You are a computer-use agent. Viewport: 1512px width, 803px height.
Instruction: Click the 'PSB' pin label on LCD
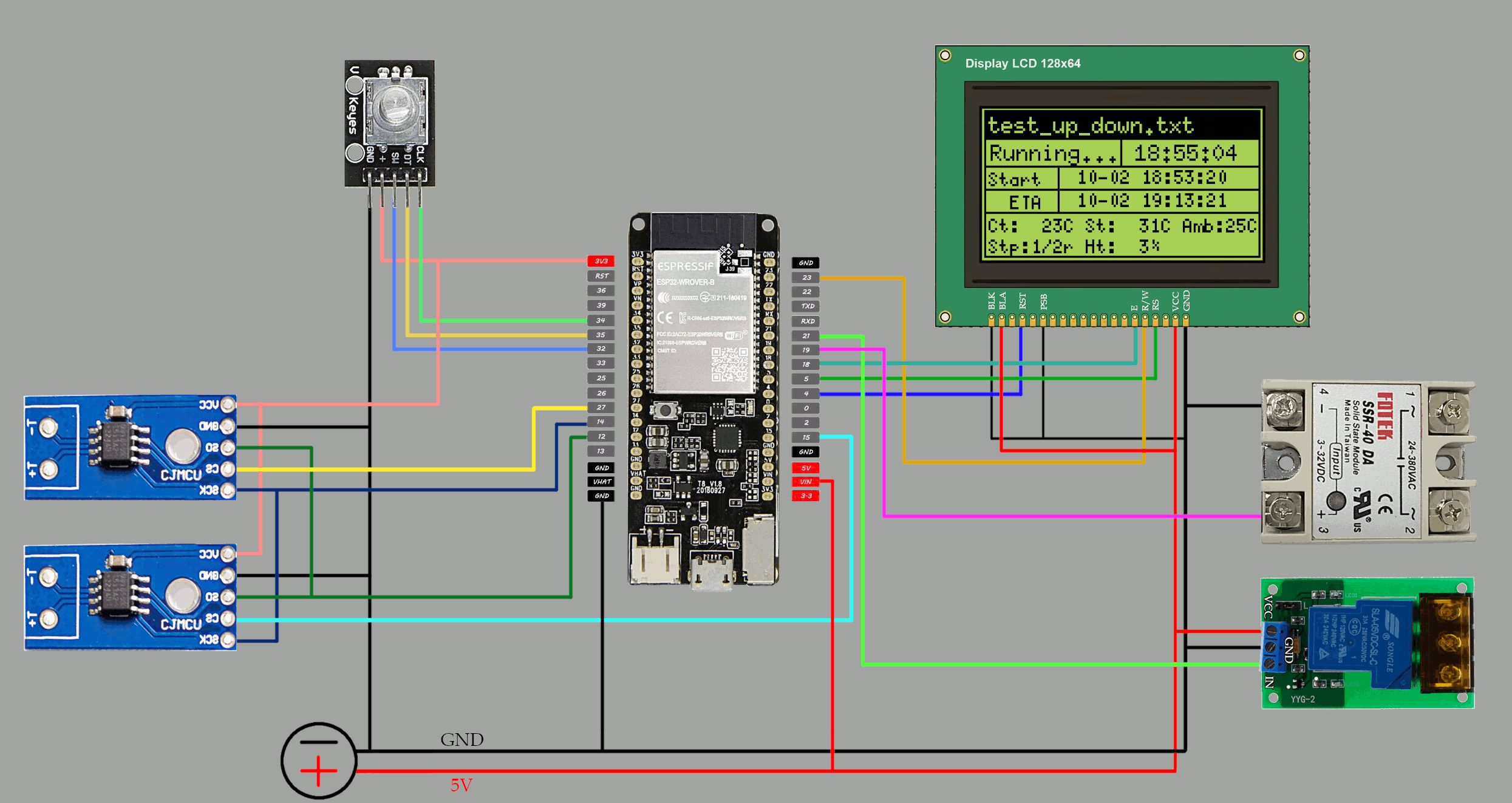(1043, 301)
